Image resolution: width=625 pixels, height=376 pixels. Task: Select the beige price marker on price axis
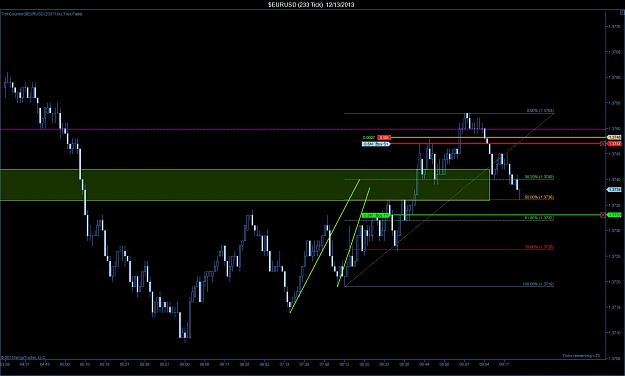click(614, 137)
